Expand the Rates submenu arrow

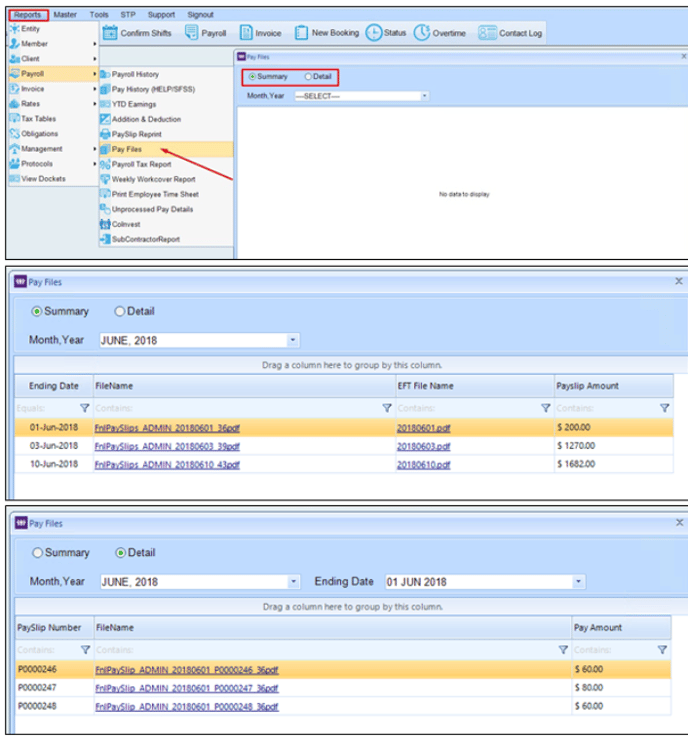point(94,104)
